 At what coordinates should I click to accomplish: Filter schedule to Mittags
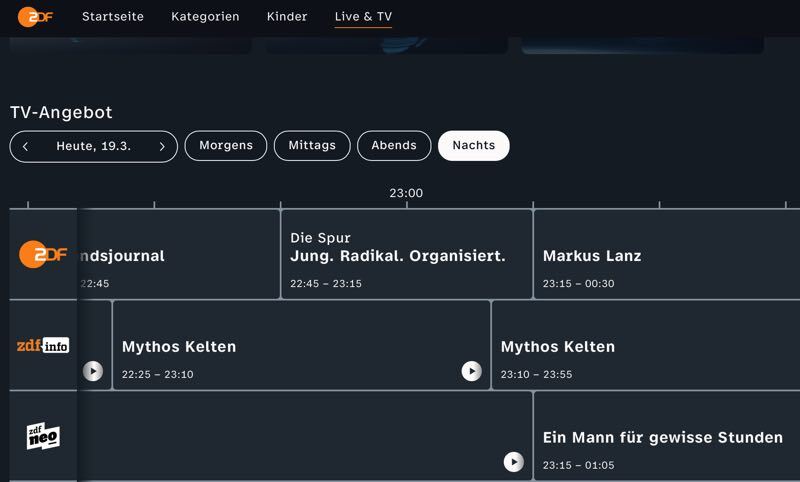click(312, 146)
